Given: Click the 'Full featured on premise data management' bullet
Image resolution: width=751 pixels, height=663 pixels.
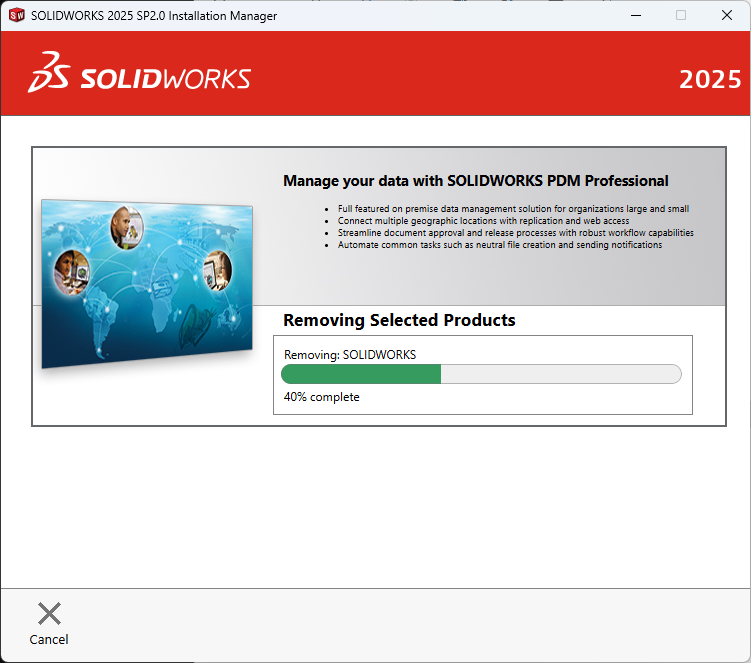Looking at the screenshot, I should tap(513, 209).
